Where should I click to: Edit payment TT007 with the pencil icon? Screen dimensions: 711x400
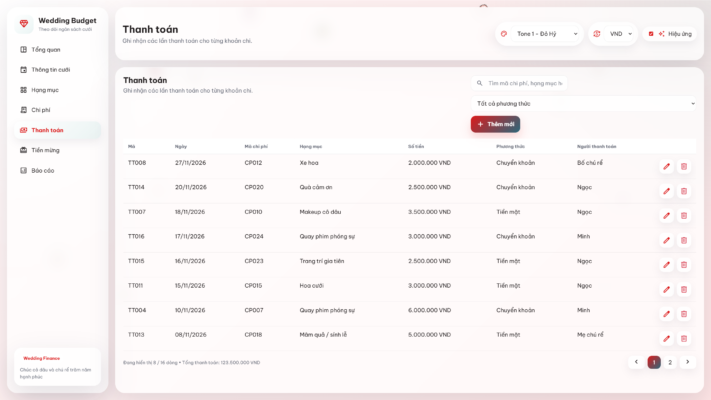(666, 216)
